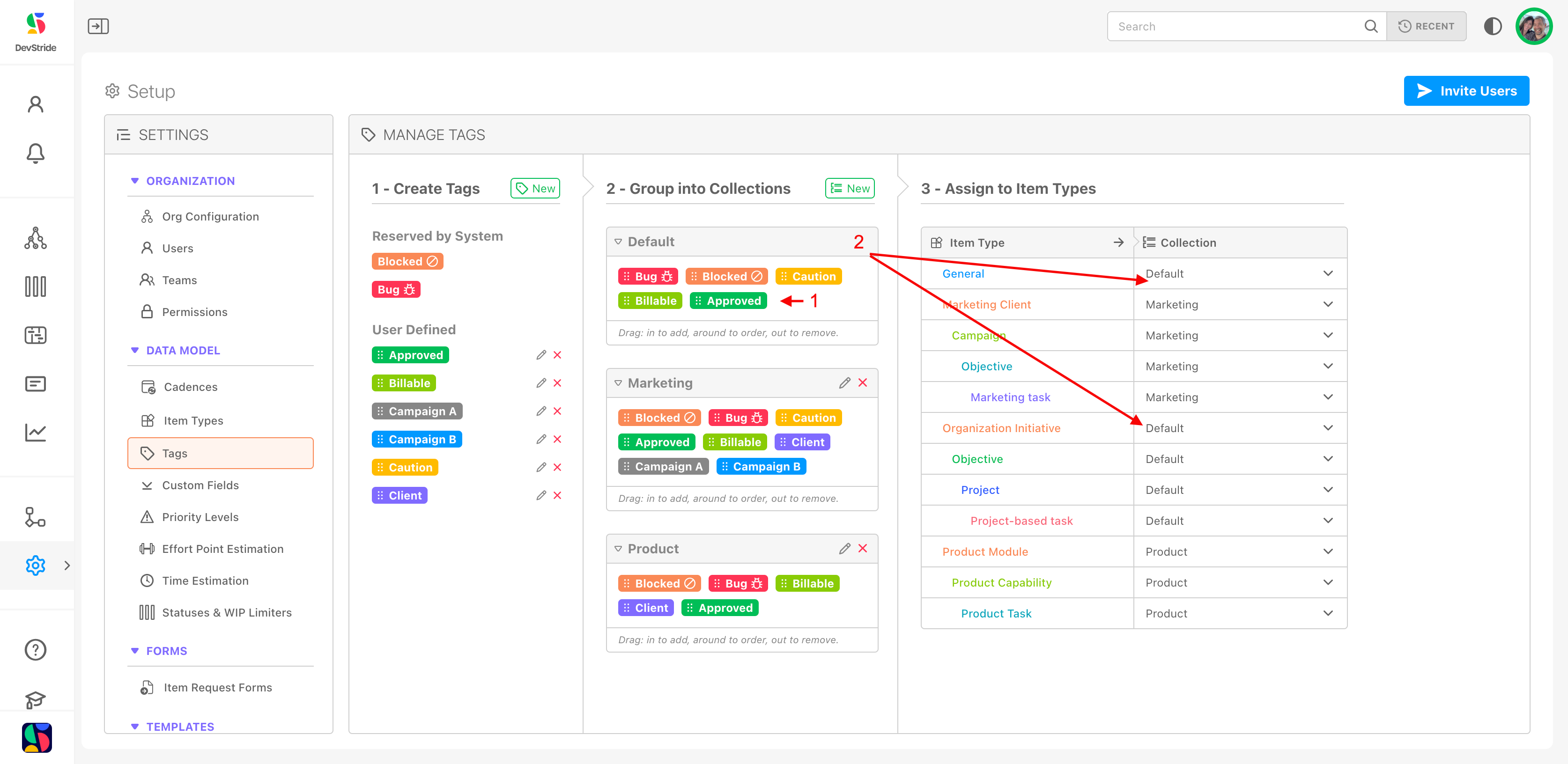Click the Invite Users button

click(1466, 91)
